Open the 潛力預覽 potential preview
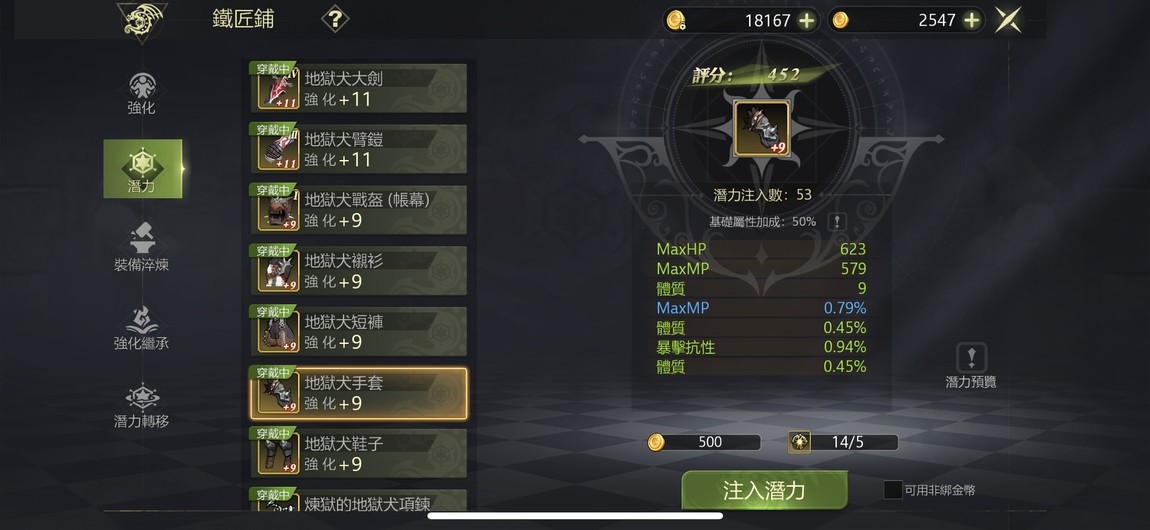1150x530 pixels. pyautogui.click(x=971, y=366)
